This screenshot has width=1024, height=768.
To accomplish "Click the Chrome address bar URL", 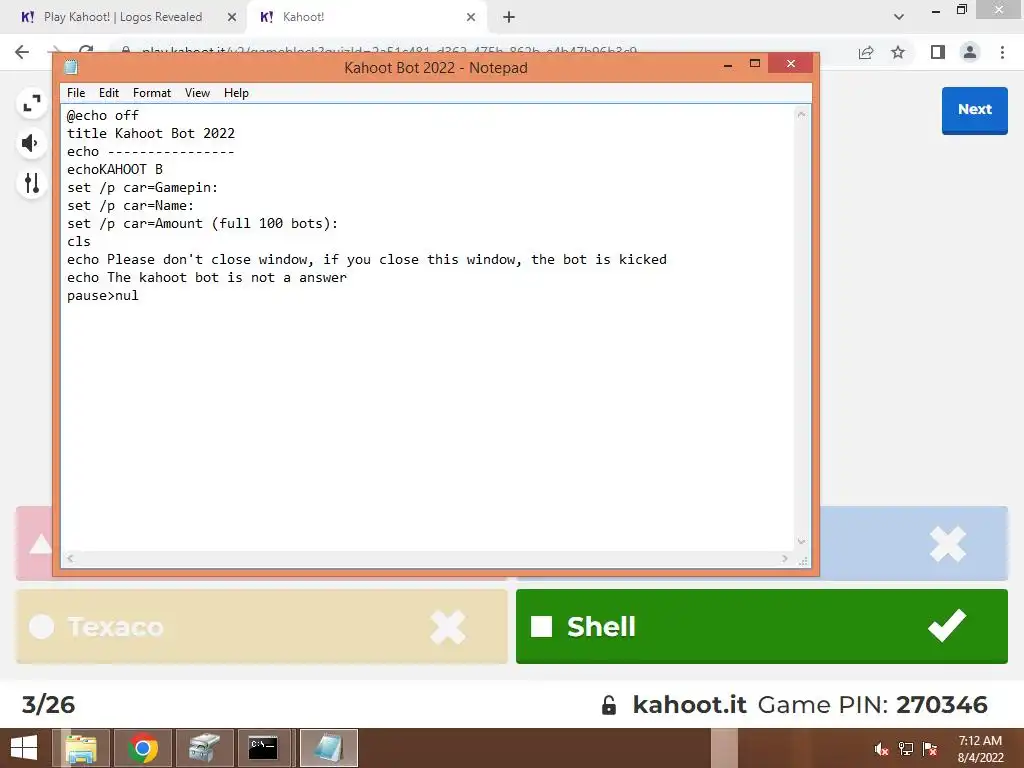I will tap(389, 51).
